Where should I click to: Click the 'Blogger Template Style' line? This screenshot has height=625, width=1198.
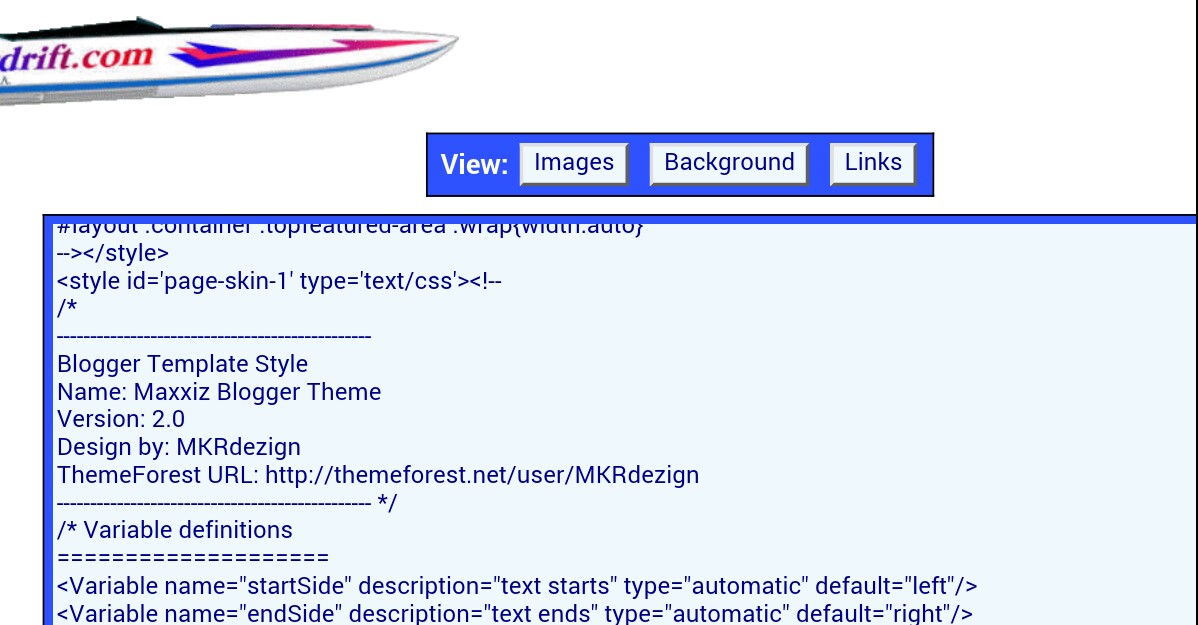[183, 364]
